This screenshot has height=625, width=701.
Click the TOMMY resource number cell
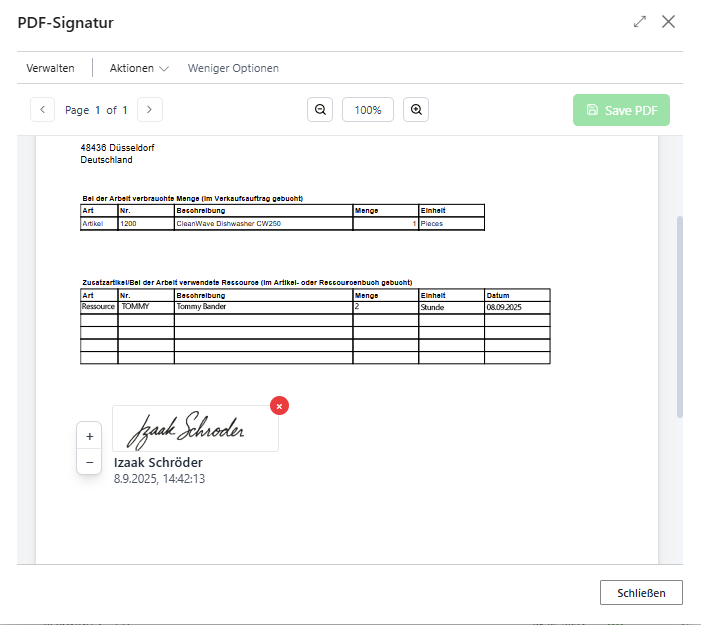(x=146, y=307)
